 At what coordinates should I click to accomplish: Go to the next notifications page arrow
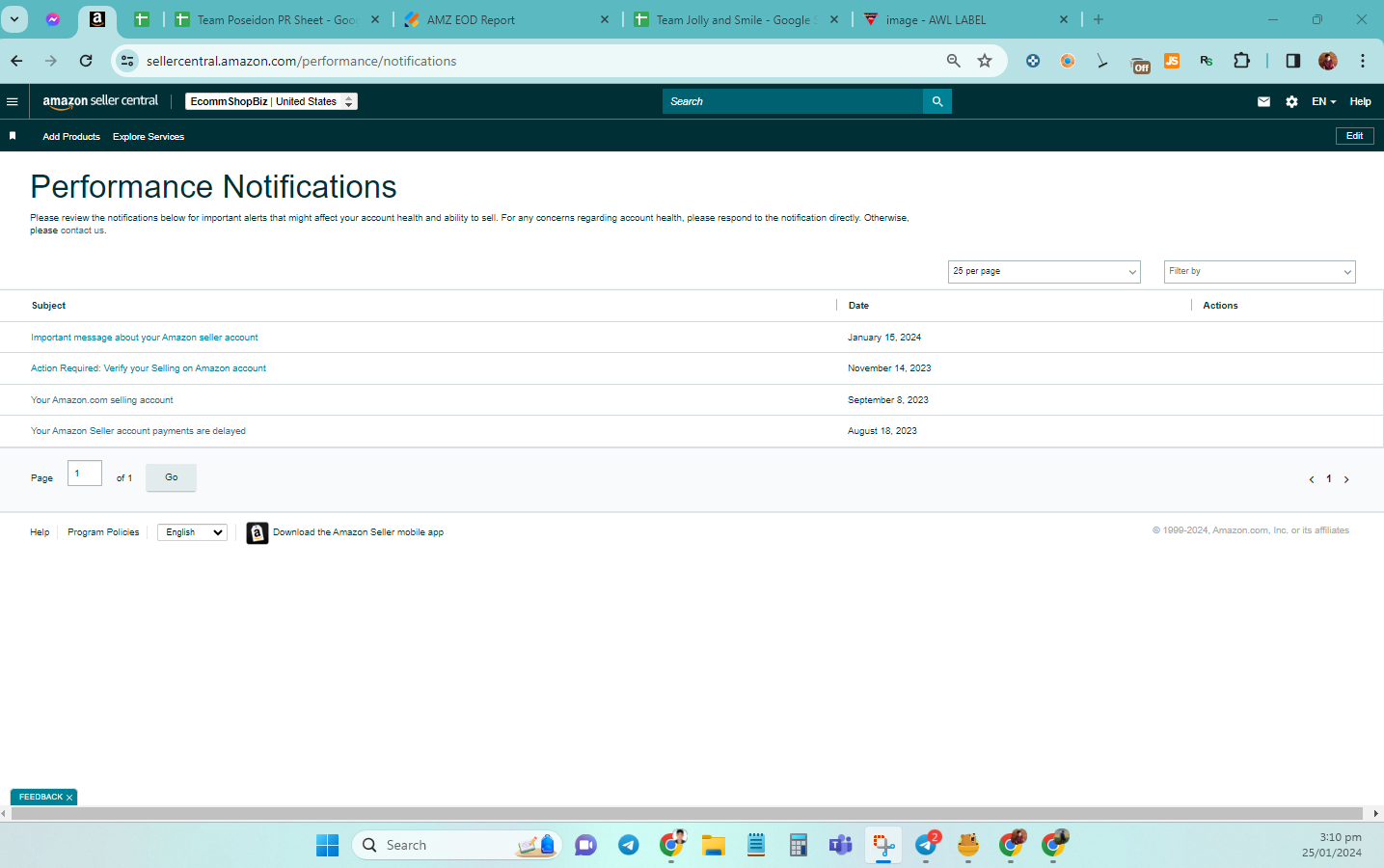(1346, 479)
